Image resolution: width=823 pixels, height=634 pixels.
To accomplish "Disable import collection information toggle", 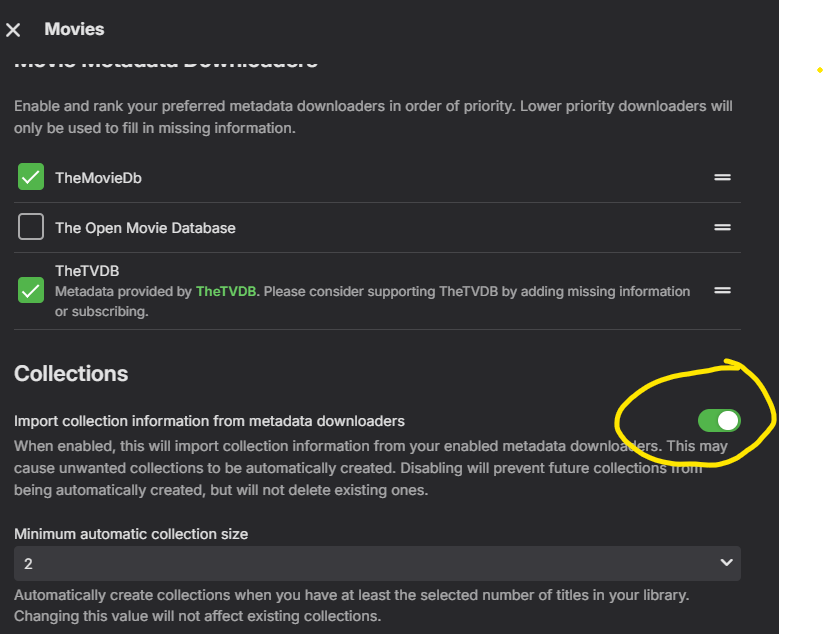I will pos(719,420).
